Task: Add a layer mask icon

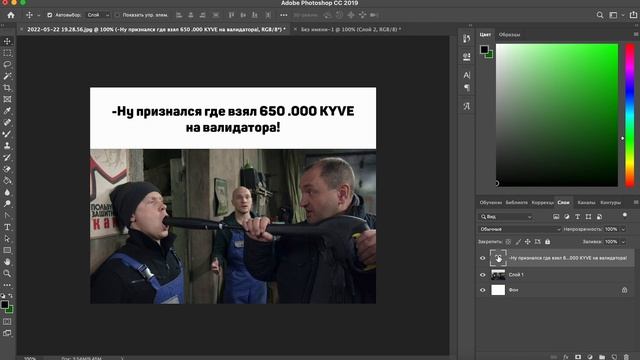Action: pyautogui.click(x=578, y=357)
